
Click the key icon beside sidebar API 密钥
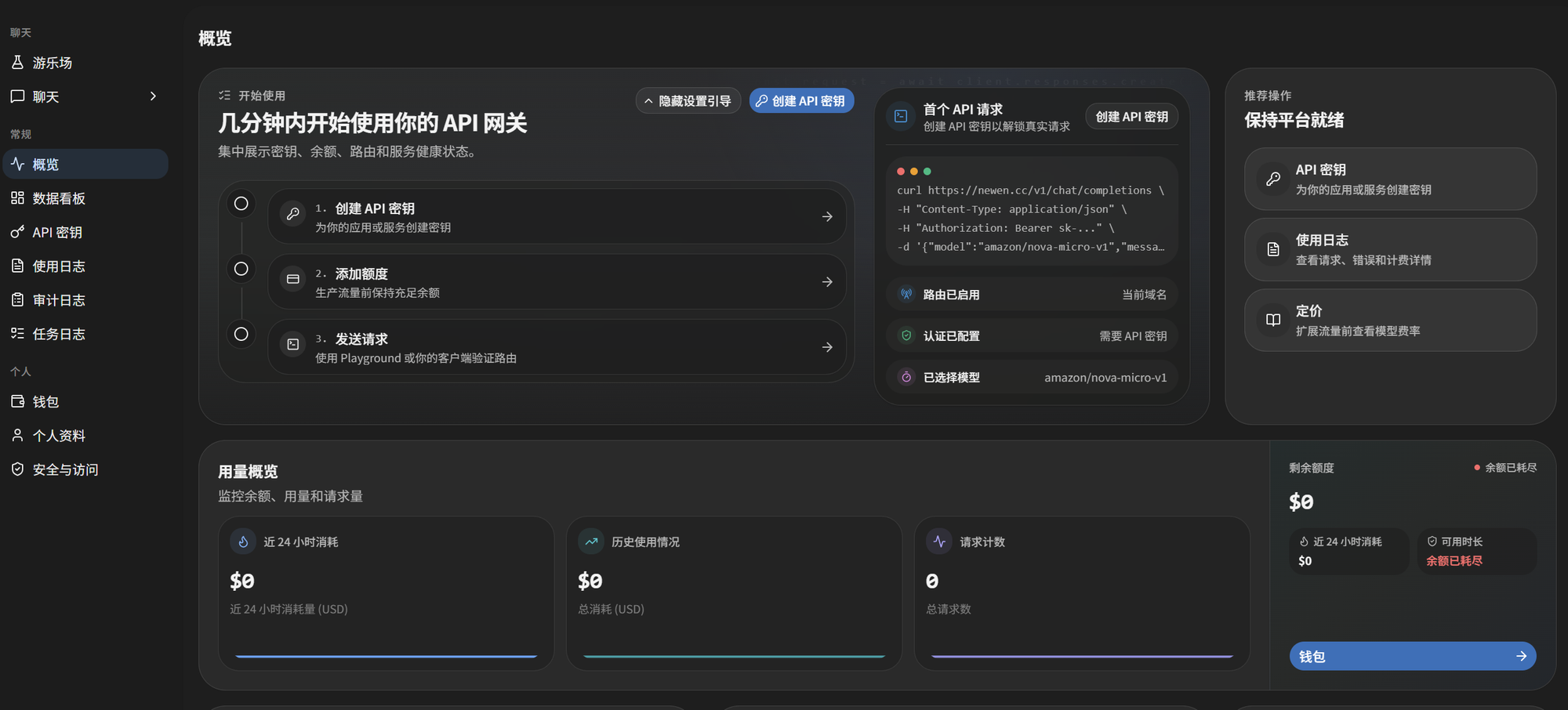[17, 232]
